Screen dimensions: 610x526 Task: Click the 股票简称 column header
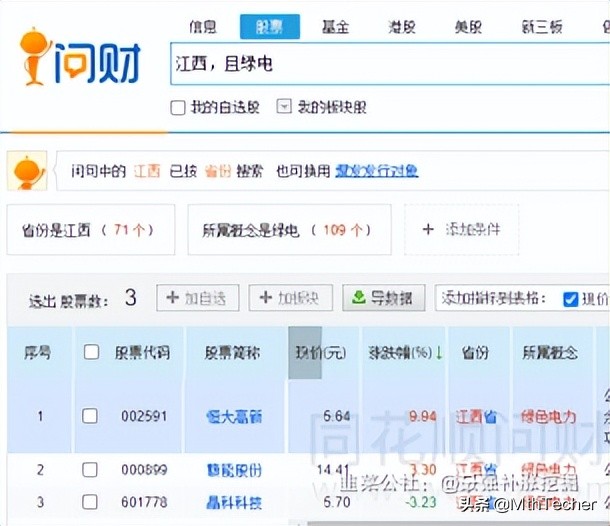(x=233, y=352)
